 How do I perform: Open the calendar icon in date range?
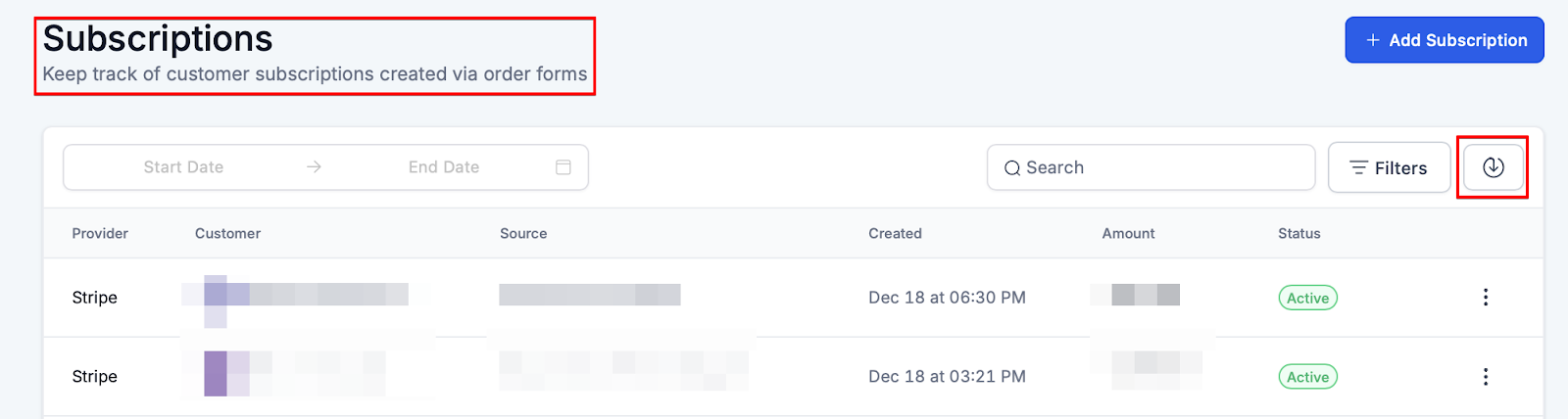pyautogui.click(x=563, y=167)
